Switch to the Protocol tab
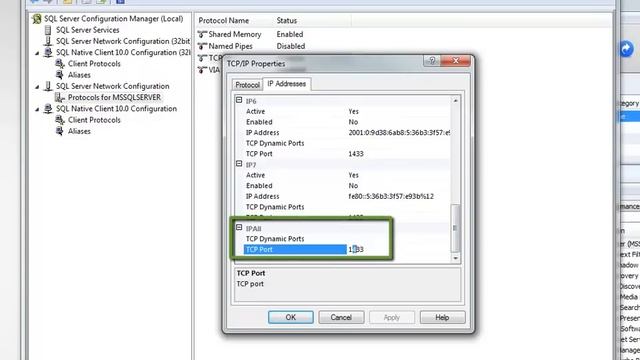Image resolution: width=640 pixels, height=360 pixels. click(247, 85)
